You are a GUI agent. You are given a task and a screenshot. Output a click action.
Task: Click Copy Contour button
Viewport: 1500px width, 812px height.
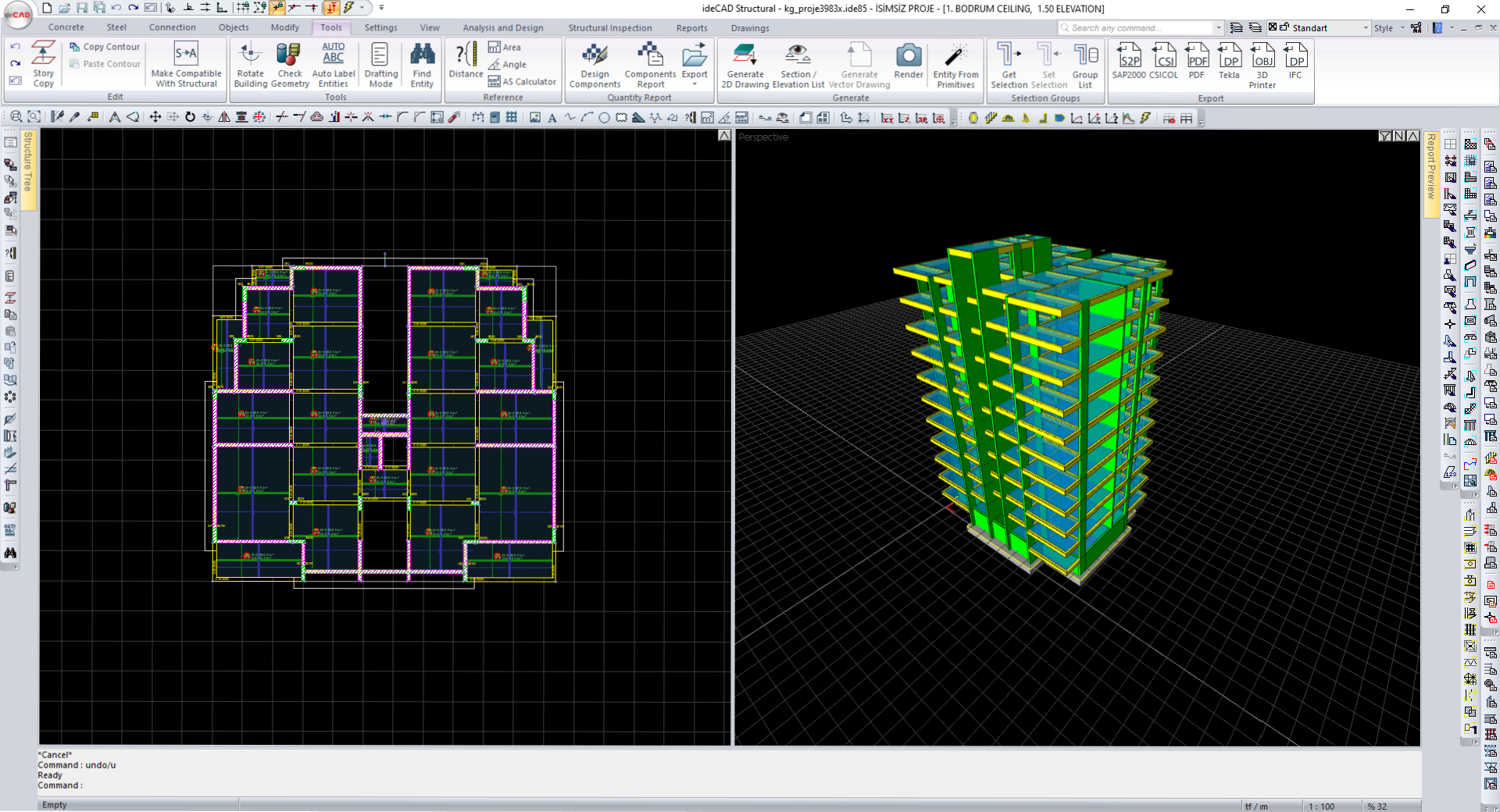105,47
